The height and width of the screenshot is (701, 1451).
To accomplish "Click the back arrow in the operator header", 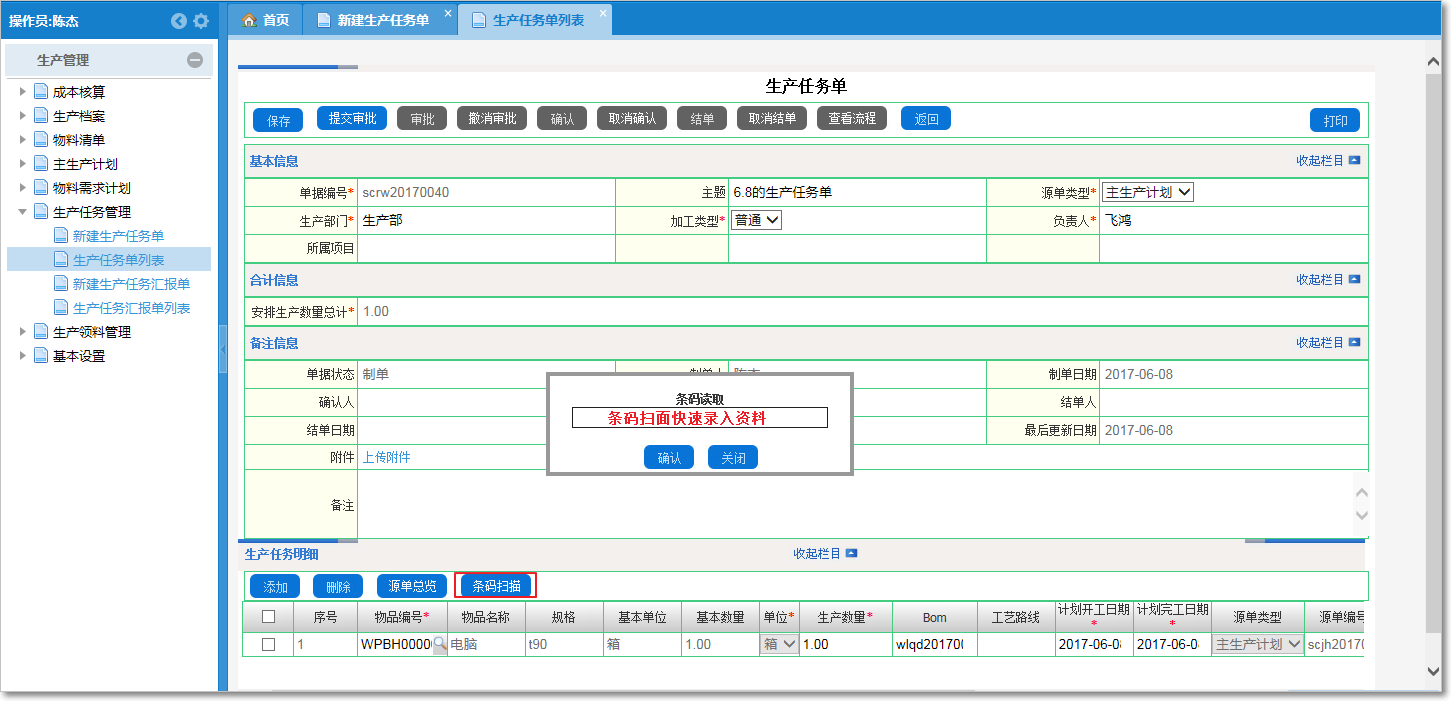I will (x=179, y=20).
